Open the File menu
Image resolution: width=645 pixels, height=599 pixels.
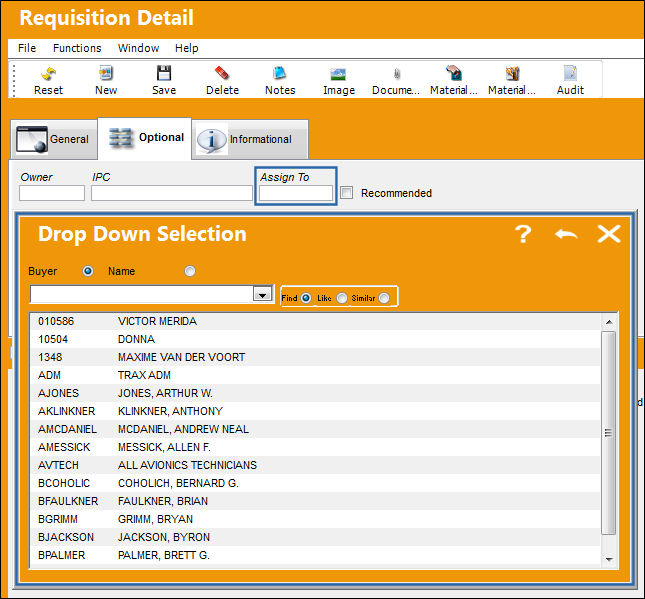click(x=27, y=48)
